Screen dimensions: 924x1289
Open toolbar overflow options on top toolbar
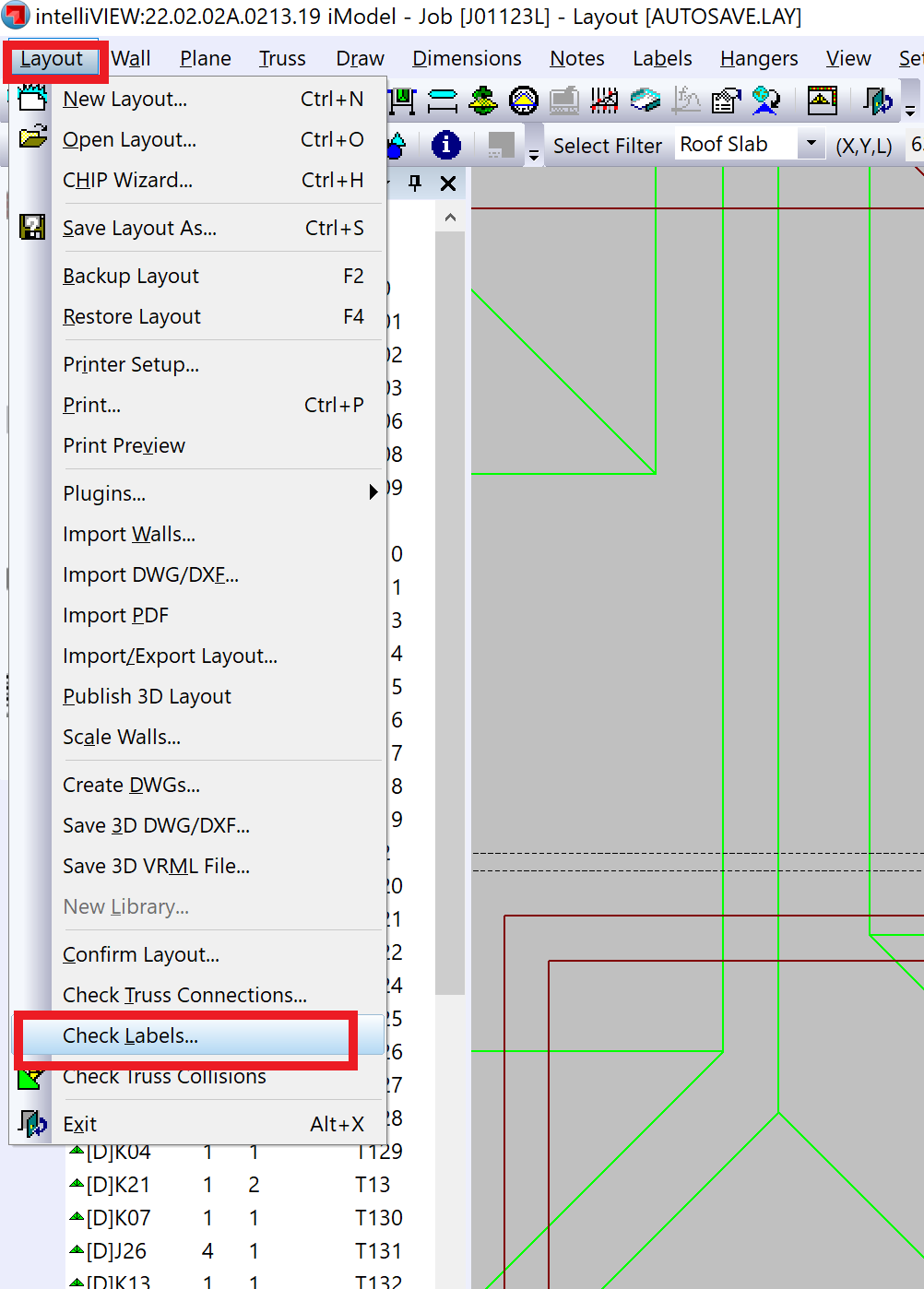910,109
